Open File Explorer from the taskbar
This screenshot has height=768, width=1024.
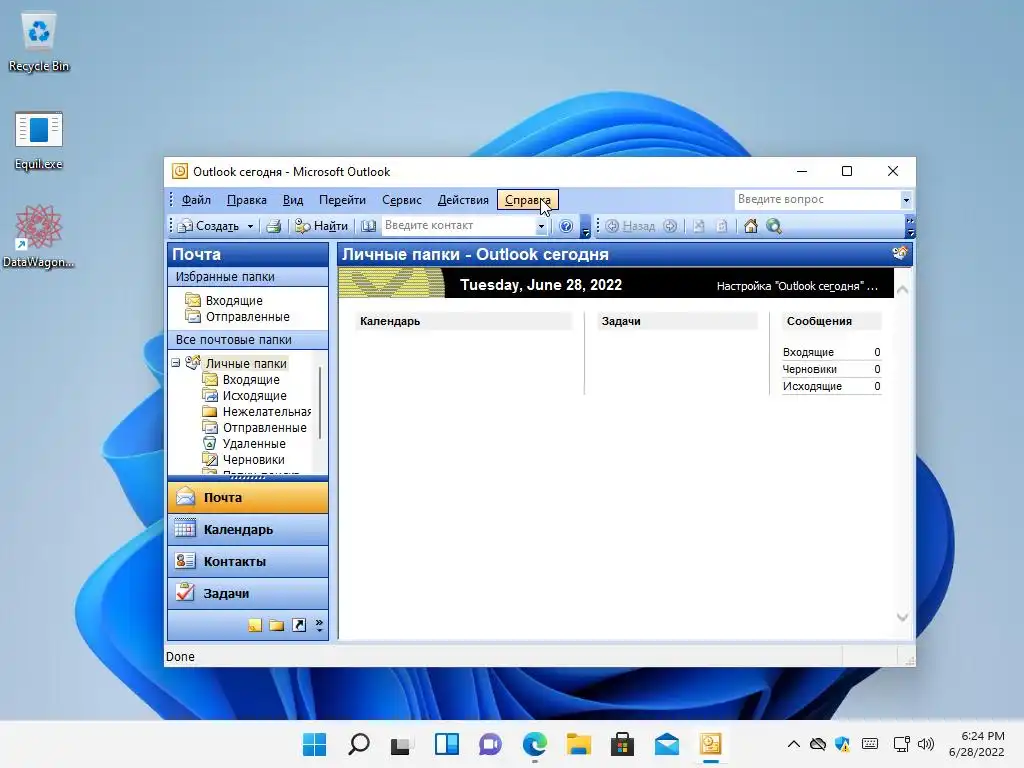pos(579,744)
